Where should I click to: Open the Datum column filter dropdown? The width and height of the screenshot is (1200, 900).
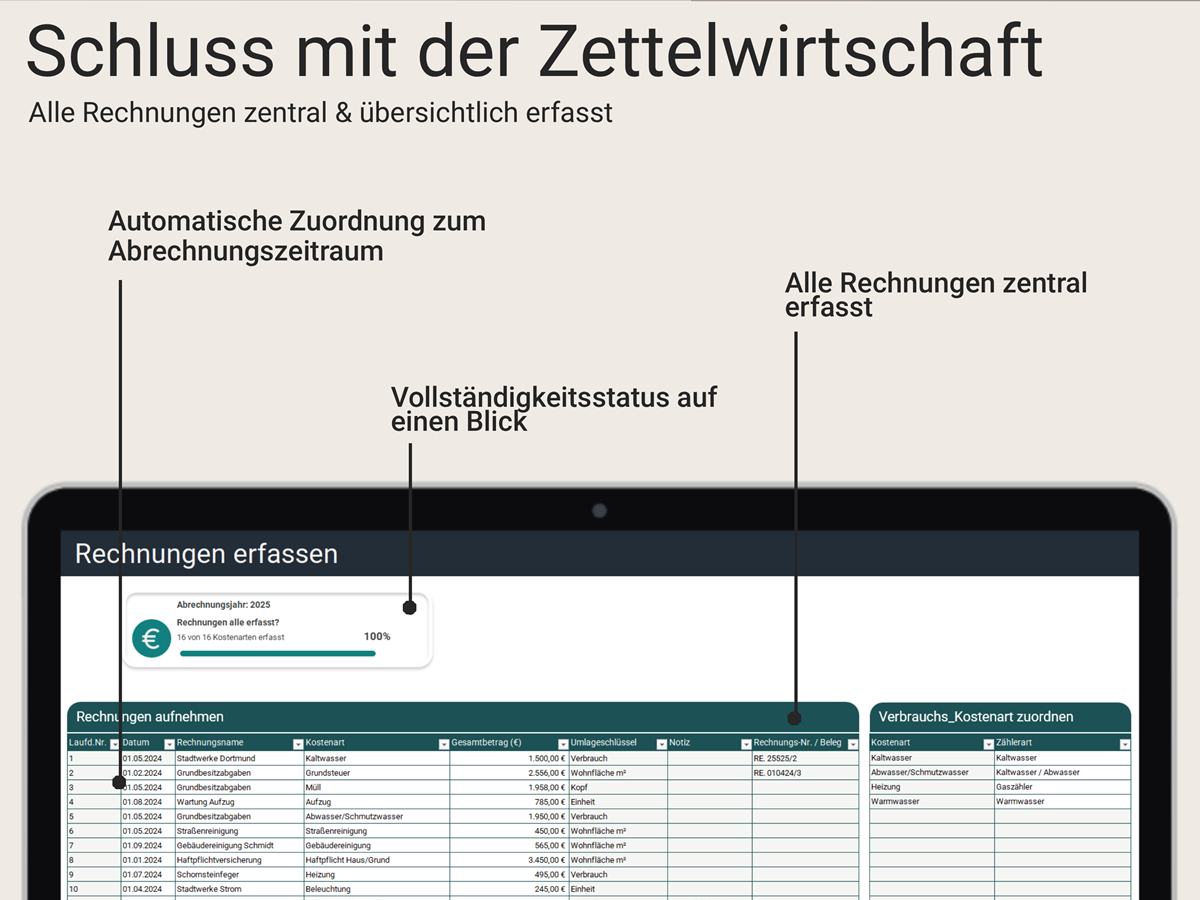pyautogui.click(x=169, y=744)
